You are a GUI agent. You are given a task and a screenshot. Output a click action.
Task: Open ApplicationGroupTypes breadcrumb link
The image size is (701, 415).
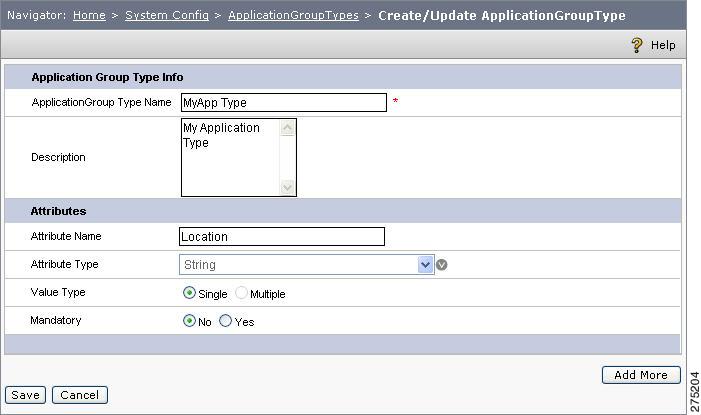coord(293,15)
